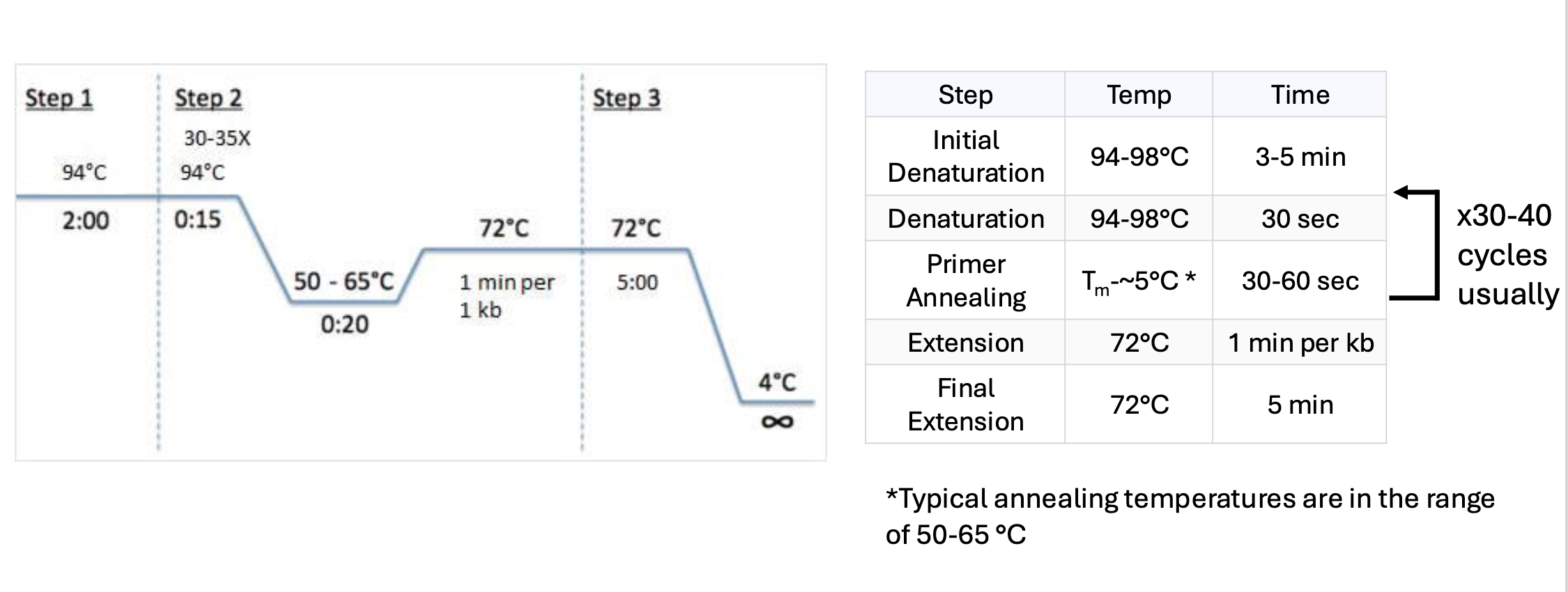Click the Time column header cell
The width and height of the screenshot is (1568, 592).
[x=1300, y=95]
